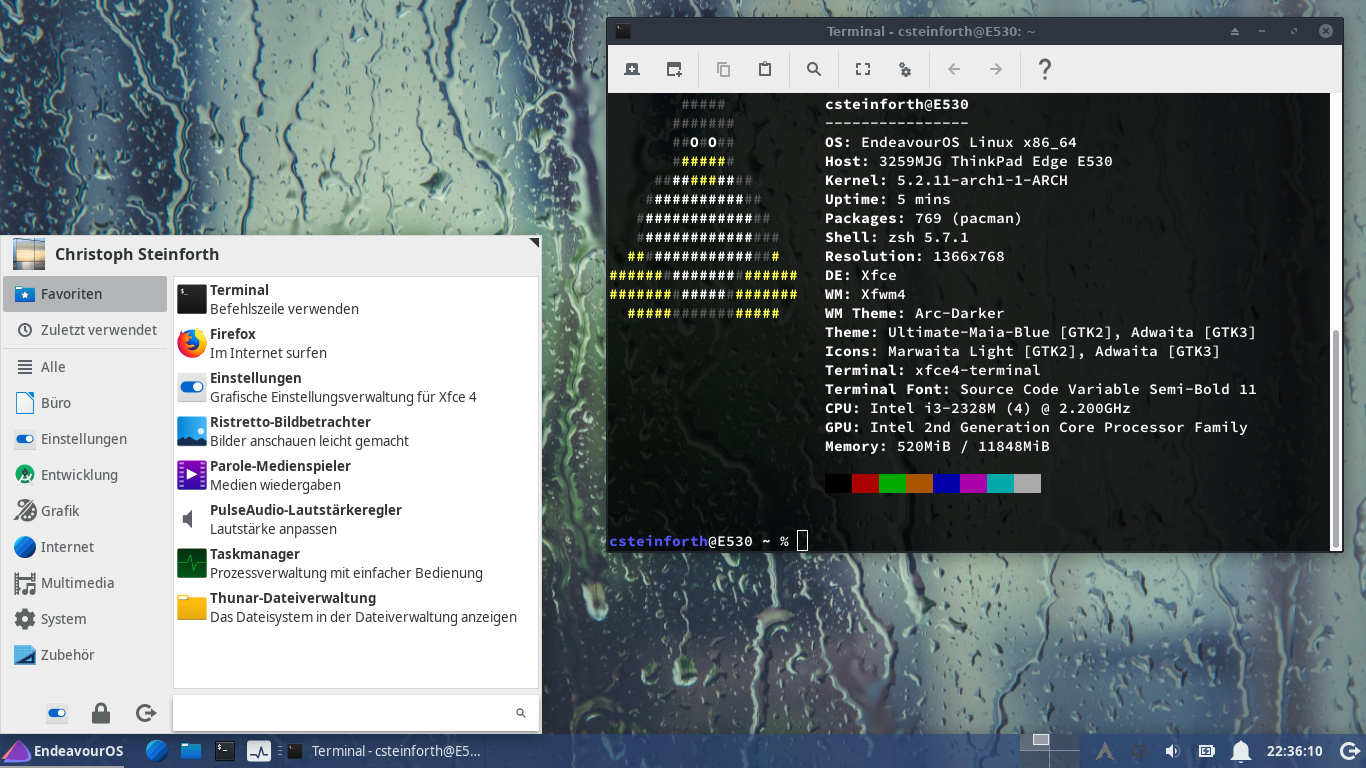
Task: Open the Internet category
Action: click(x=85, y=547)
